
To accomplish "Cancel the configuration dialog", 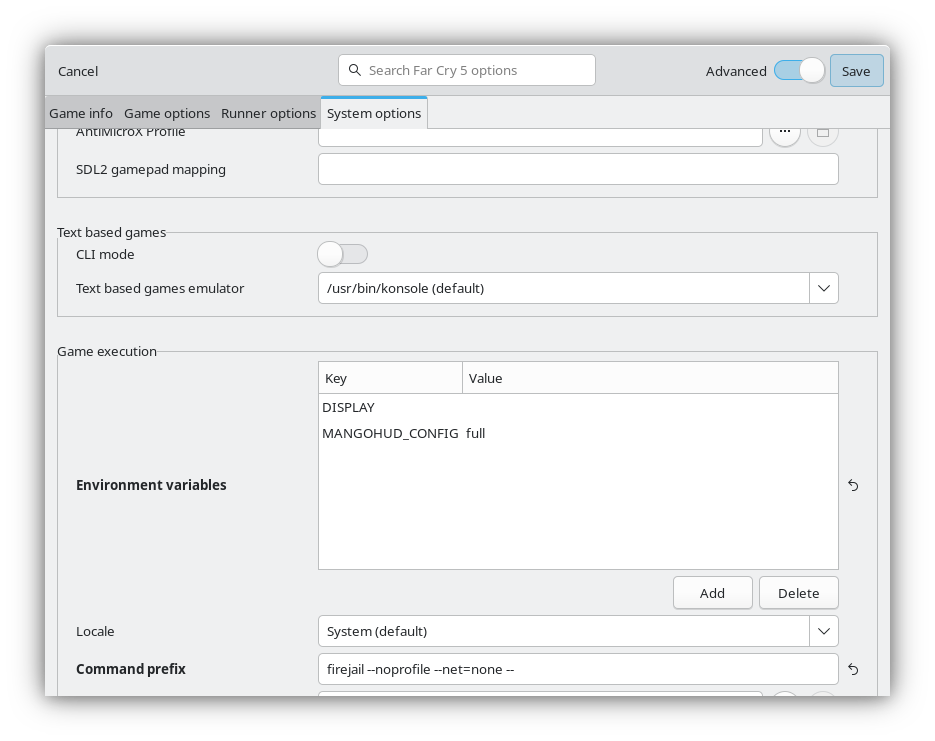I will 78,71.
